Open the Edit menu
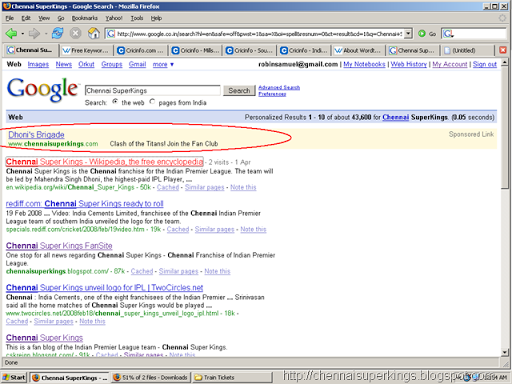Image resolution: width=512 pixels, height=384 pixels. click(x=26, y=18)
